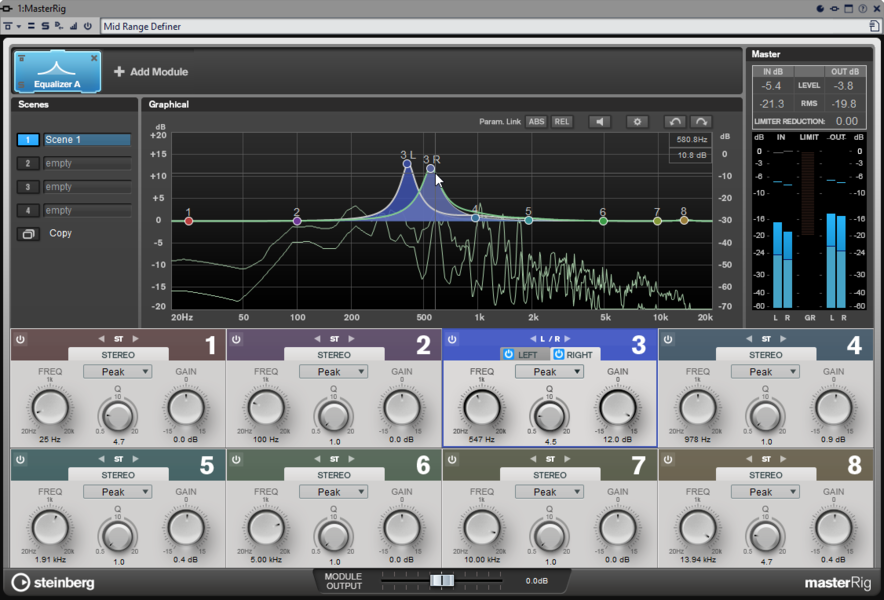The height and width of the screenshot is (600, 884).
Task: Click the help question mark icon in title bar
Action: click(863, 8)
